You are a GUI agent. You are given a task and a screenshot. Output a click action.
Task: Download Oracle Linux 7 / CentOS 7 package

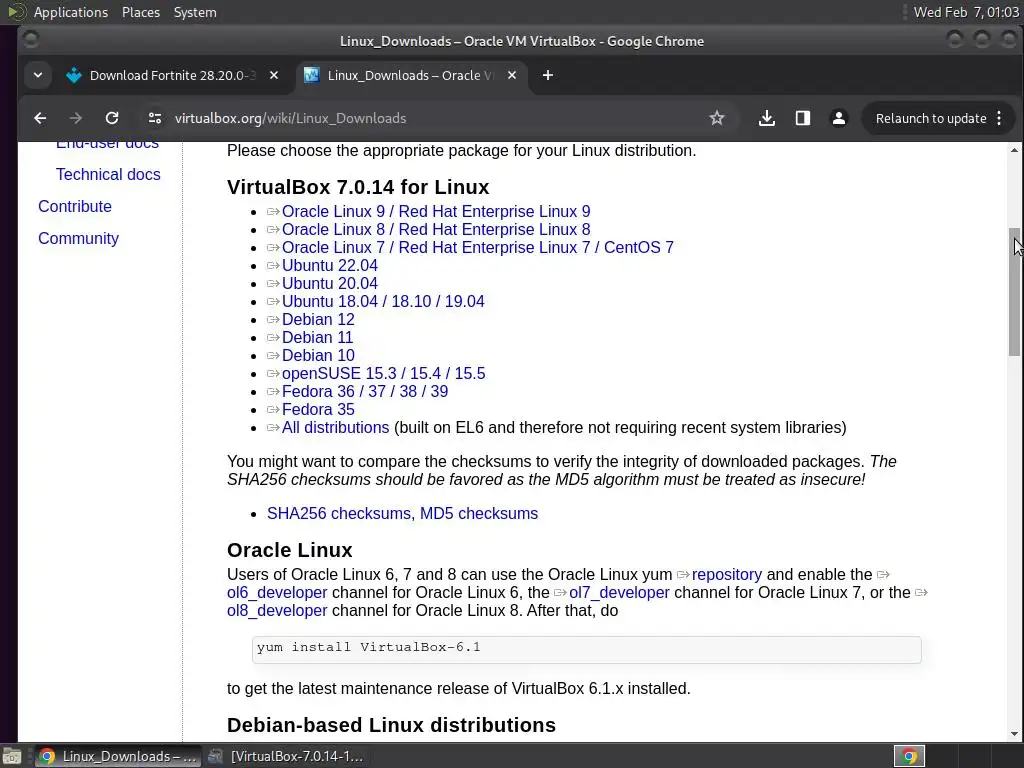click(x=477, y=248)
